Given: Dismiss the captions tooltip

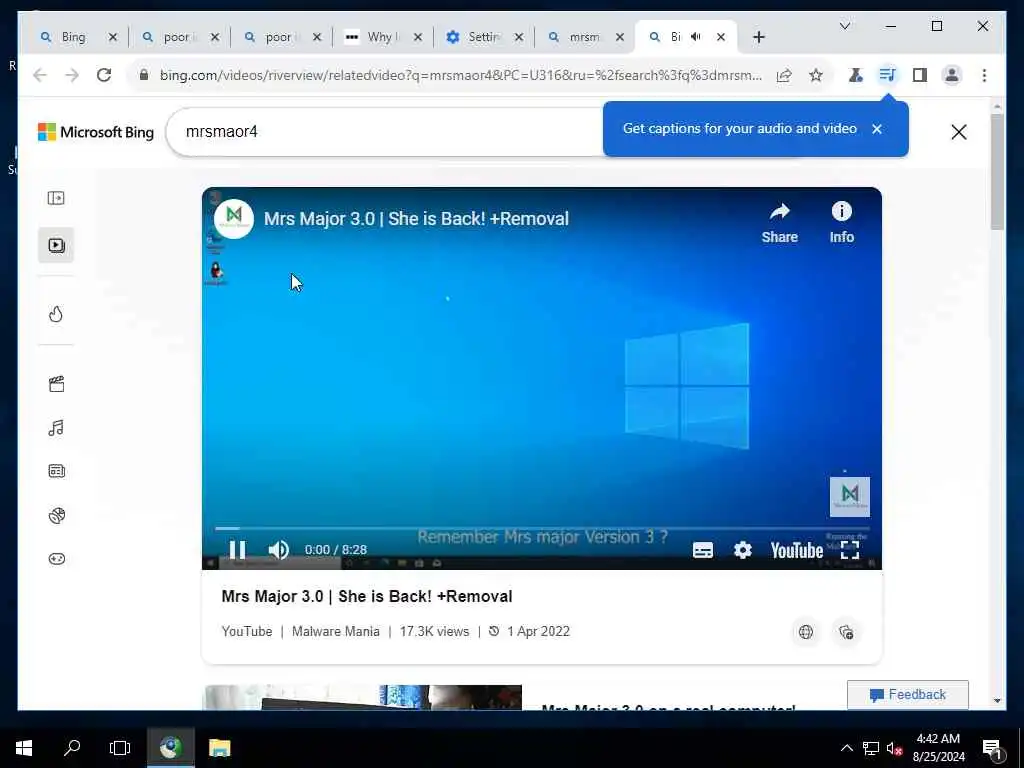Looking at the screenshot, I should click(x=877, y=129).
